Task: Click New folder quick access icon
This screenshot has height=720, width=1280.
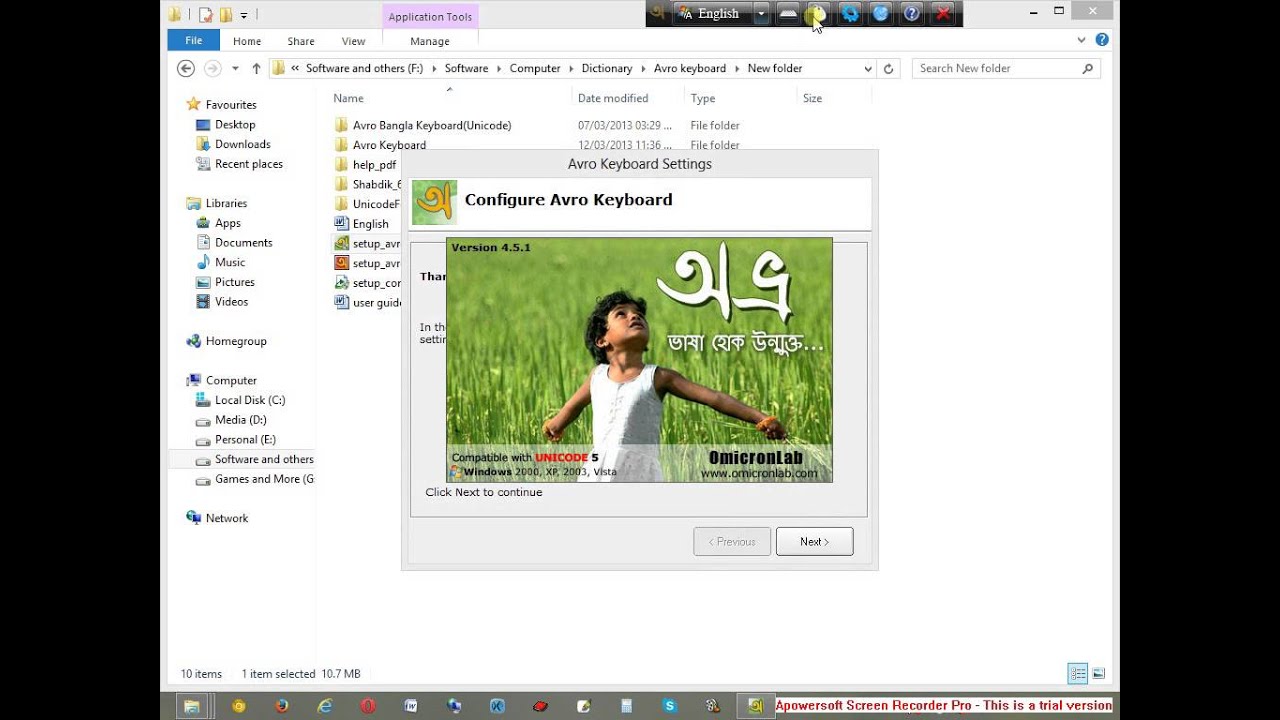Action: pyautogui.click(x=226, y=14)
